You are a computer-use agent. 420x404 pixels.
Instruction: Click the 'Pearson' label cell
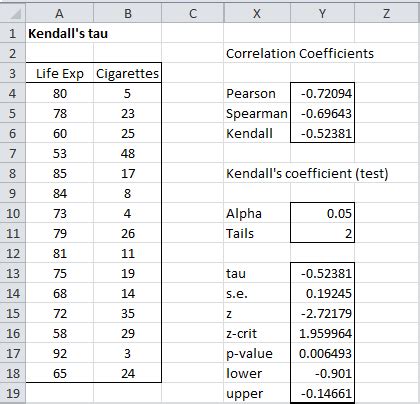pos(257,93)
